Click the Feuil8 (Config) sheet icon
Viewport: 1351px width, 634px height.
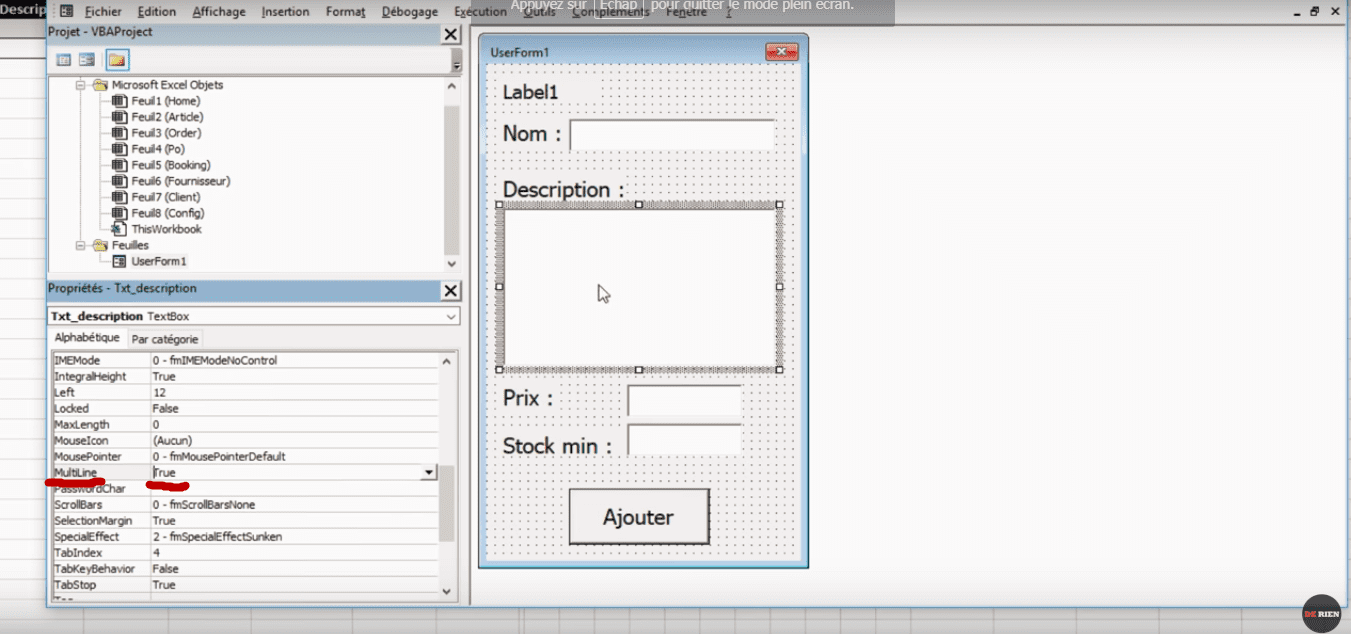(119, 213)
